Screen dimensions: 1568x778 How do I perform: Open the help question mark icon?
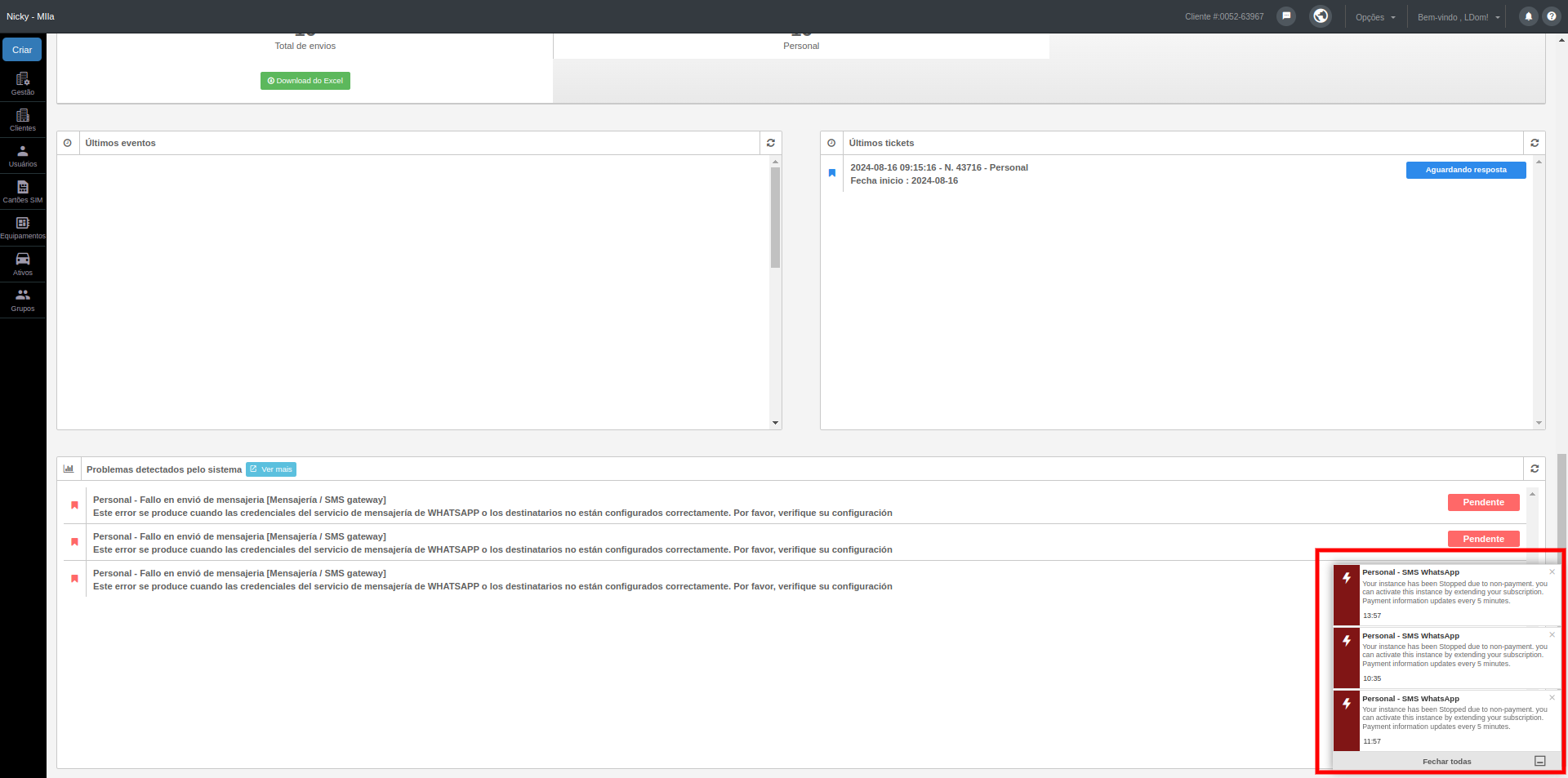pos(1552,16)
